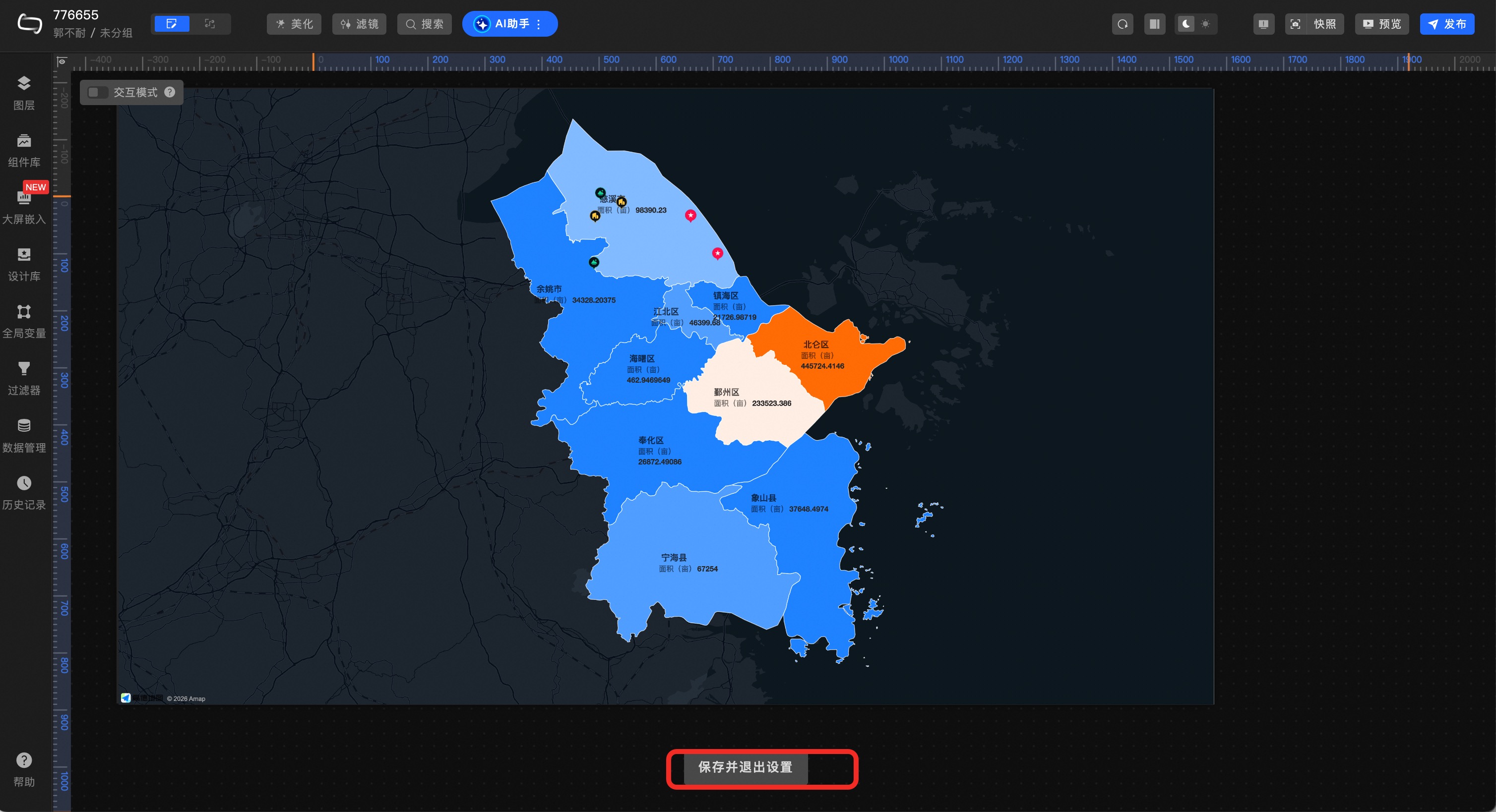Open the 组件库 component library

(24, 150)
